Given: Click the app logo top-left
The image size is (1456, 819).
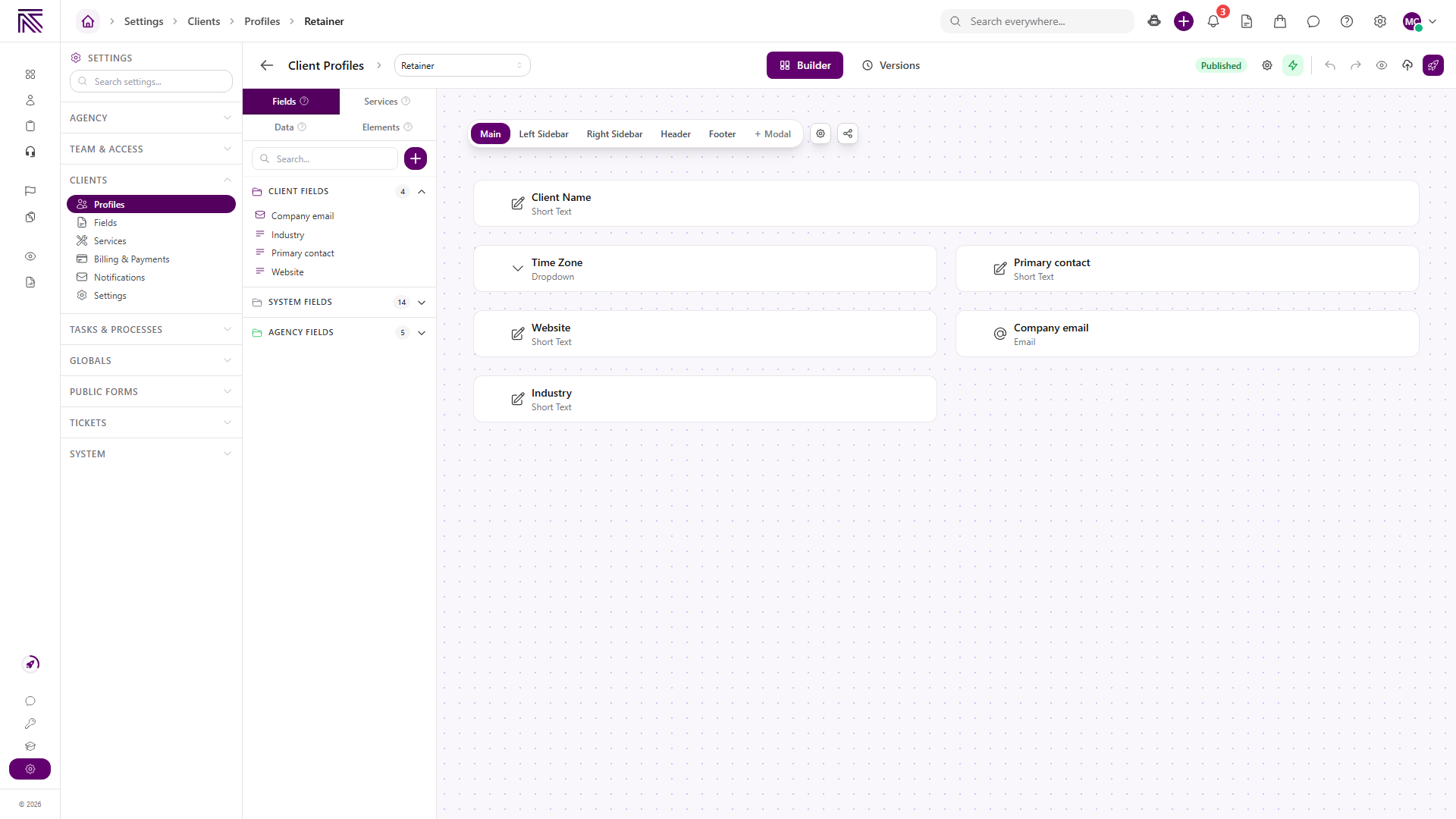Looking at the screenshot, I should point(30,21).
